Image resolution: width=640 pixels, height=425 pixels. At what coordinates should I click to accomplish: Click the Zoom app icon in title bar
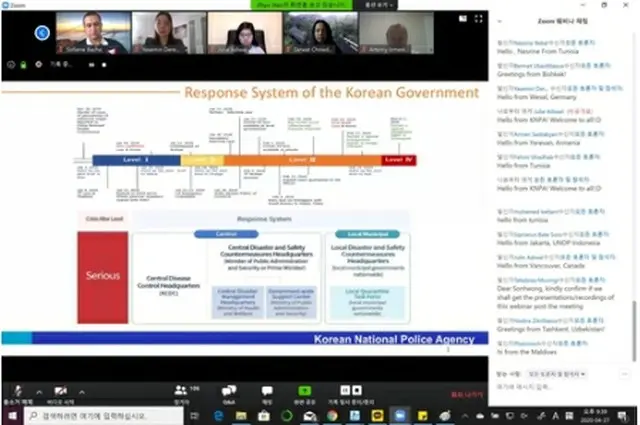pos(7,5)
